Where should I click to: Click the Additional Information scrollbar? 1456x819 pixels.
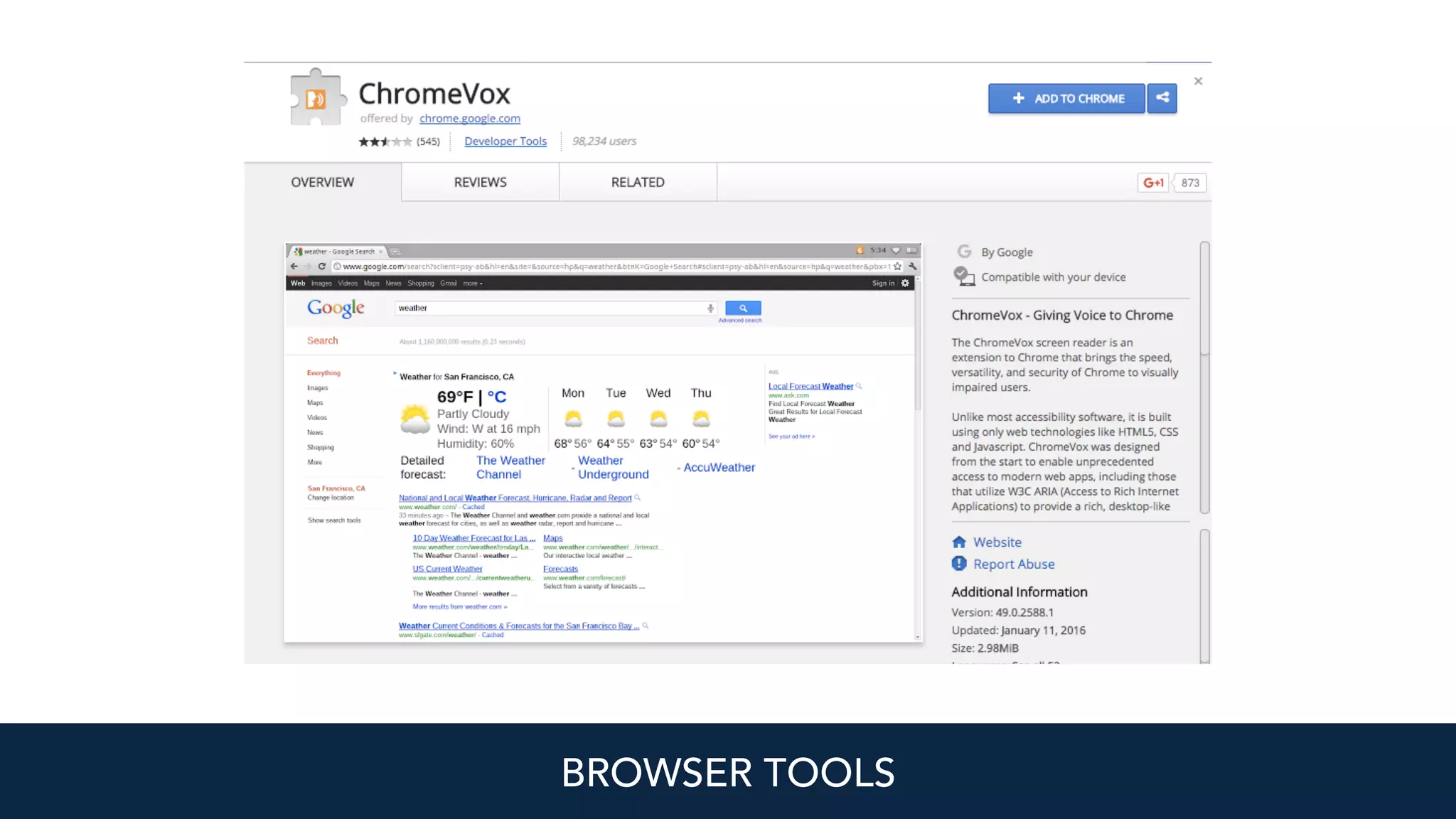tap(1204, 596)
